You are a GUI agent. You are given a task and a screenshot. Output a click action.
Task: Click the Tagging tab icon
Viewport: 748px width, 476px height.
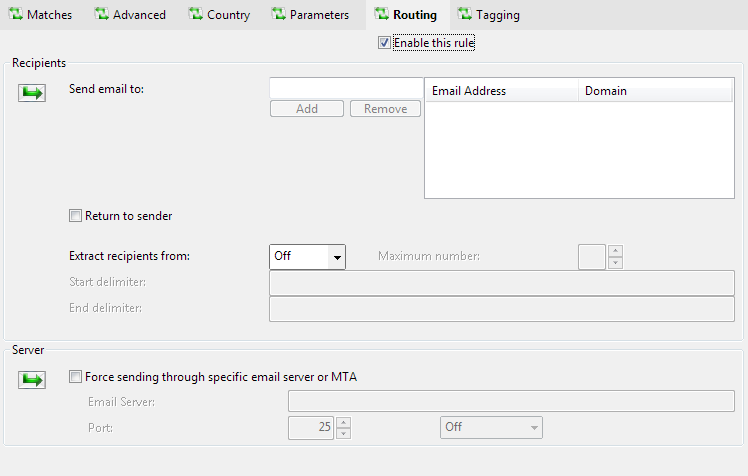pos(464,15)
